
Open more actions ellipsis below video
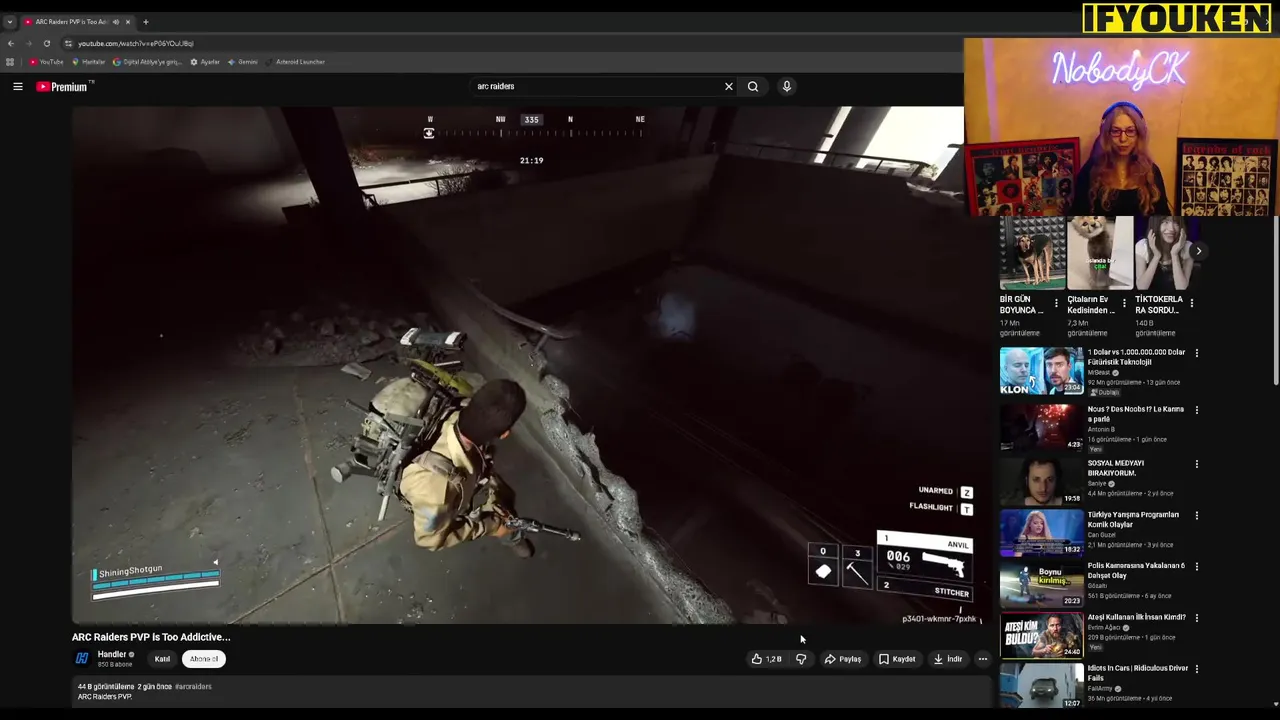pyautogui.click(x=983, y=659)
